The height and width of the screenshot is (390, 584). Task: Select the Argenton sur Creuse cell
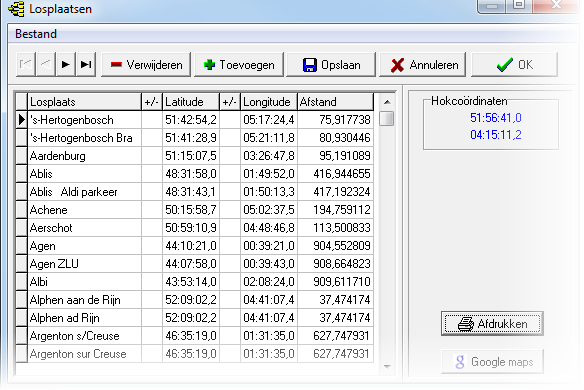[85, 353]
